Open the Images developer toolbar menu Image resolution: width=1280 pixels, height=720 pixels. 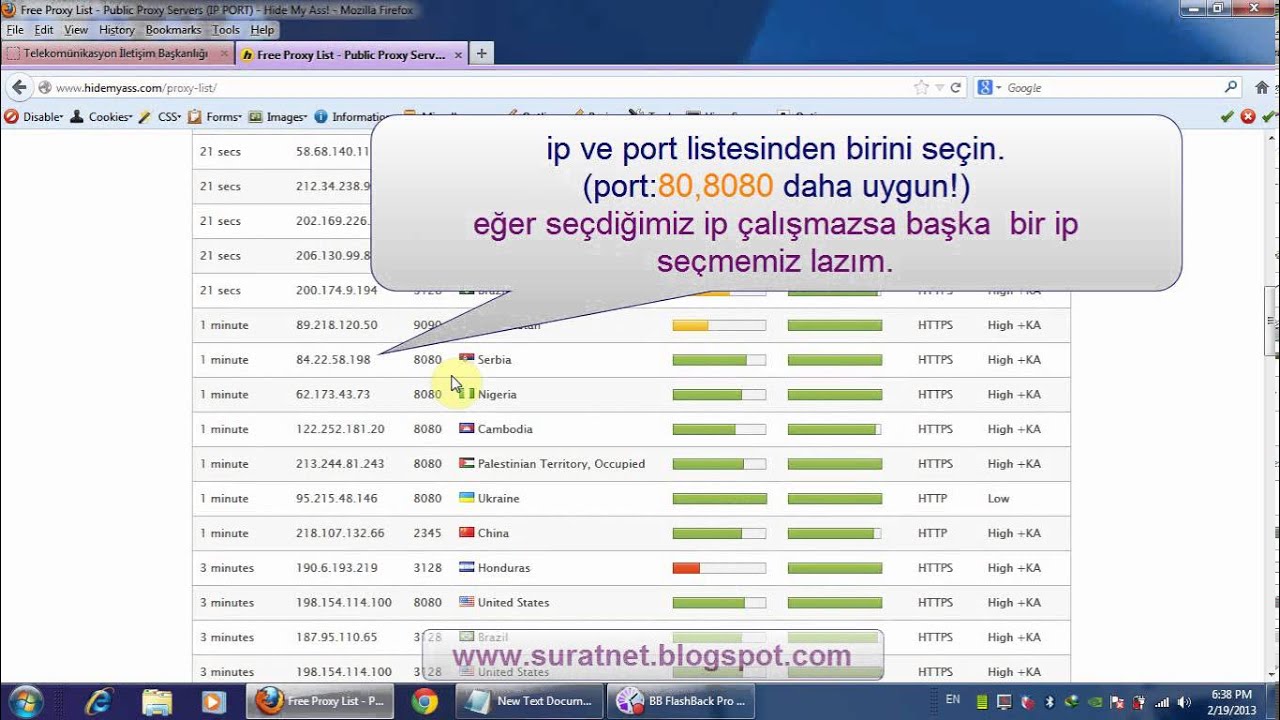pos(278,117)
